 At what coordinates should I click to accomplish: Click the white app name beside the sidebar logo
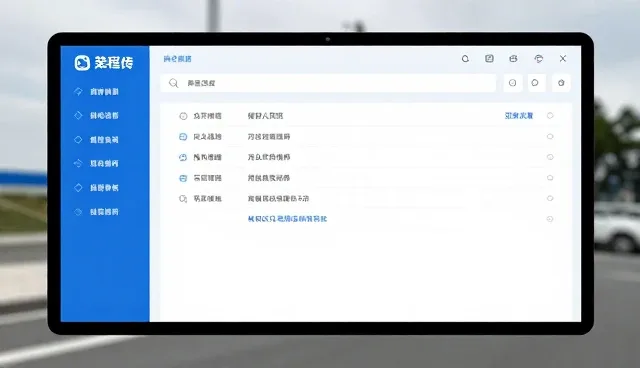tap(114, 63)
